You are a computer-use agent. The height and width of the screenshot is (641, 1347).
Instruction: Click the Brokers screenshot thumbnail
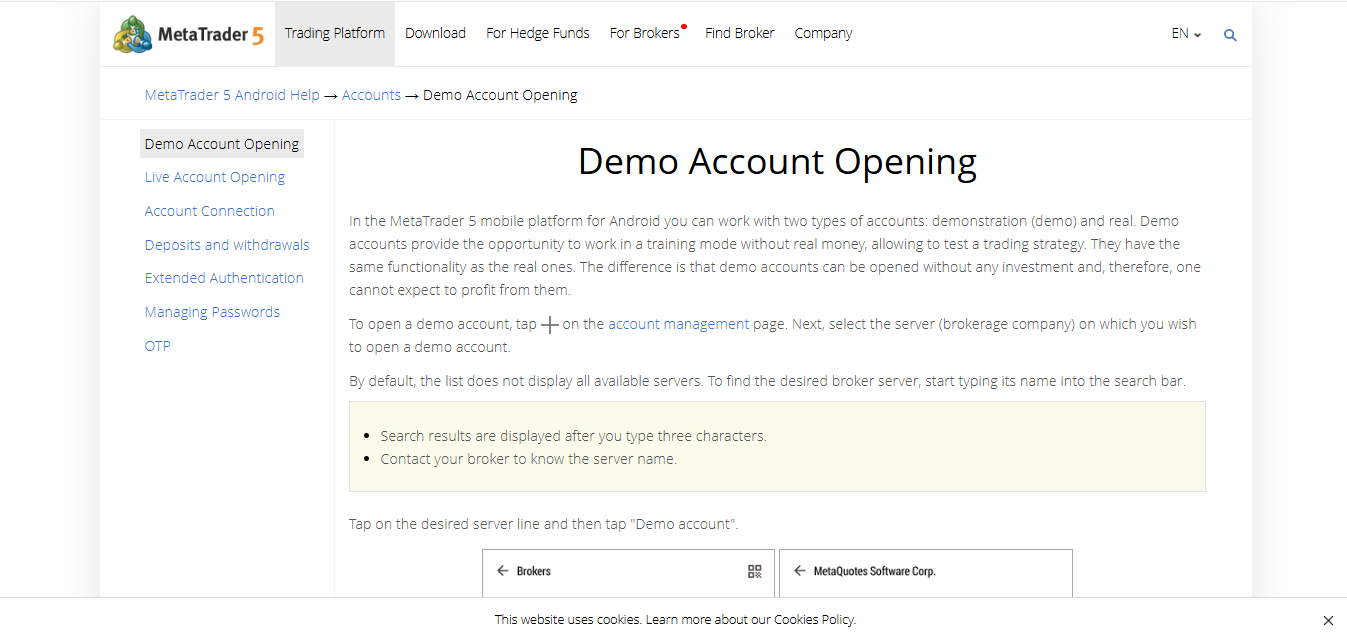coord(628,574)
